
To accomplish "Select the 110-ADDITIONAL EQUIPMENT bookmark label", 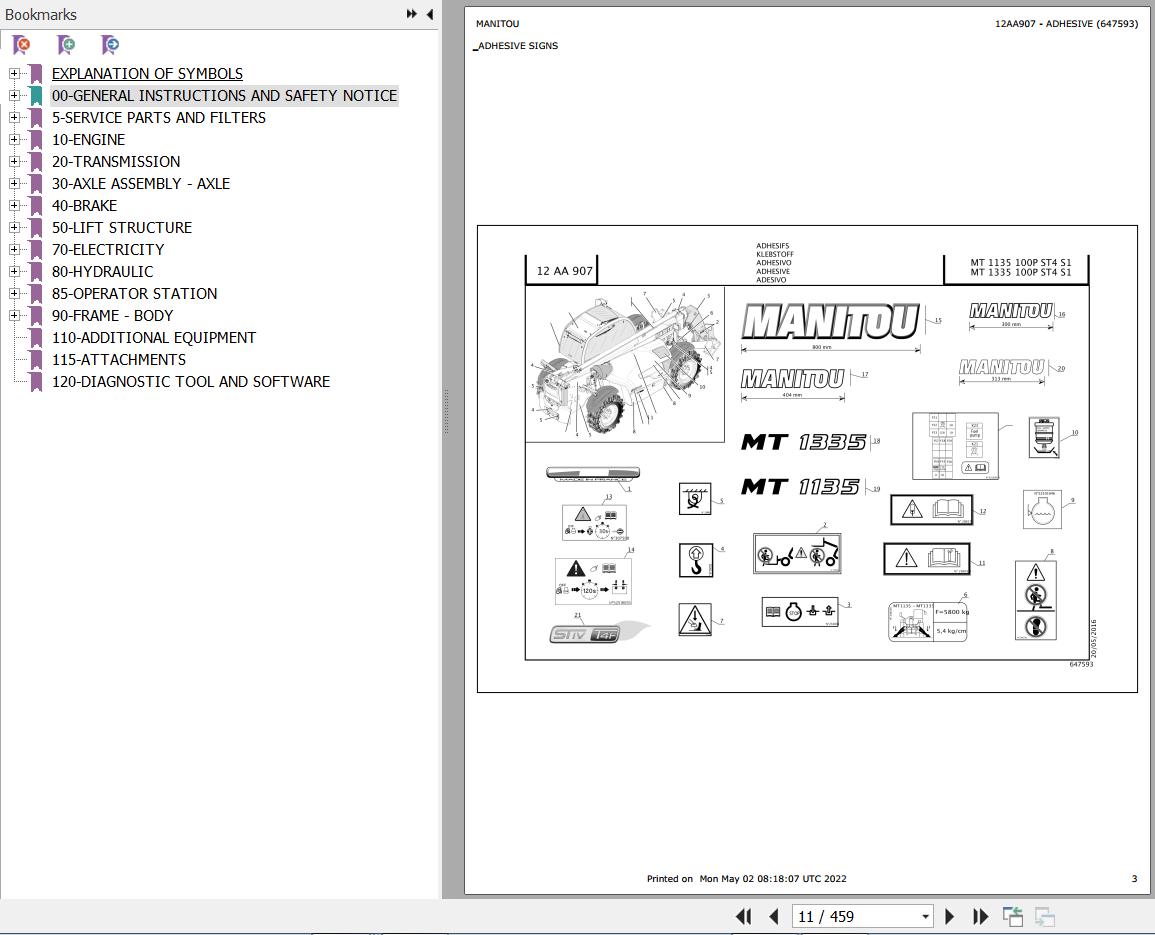I will [154, 337].
